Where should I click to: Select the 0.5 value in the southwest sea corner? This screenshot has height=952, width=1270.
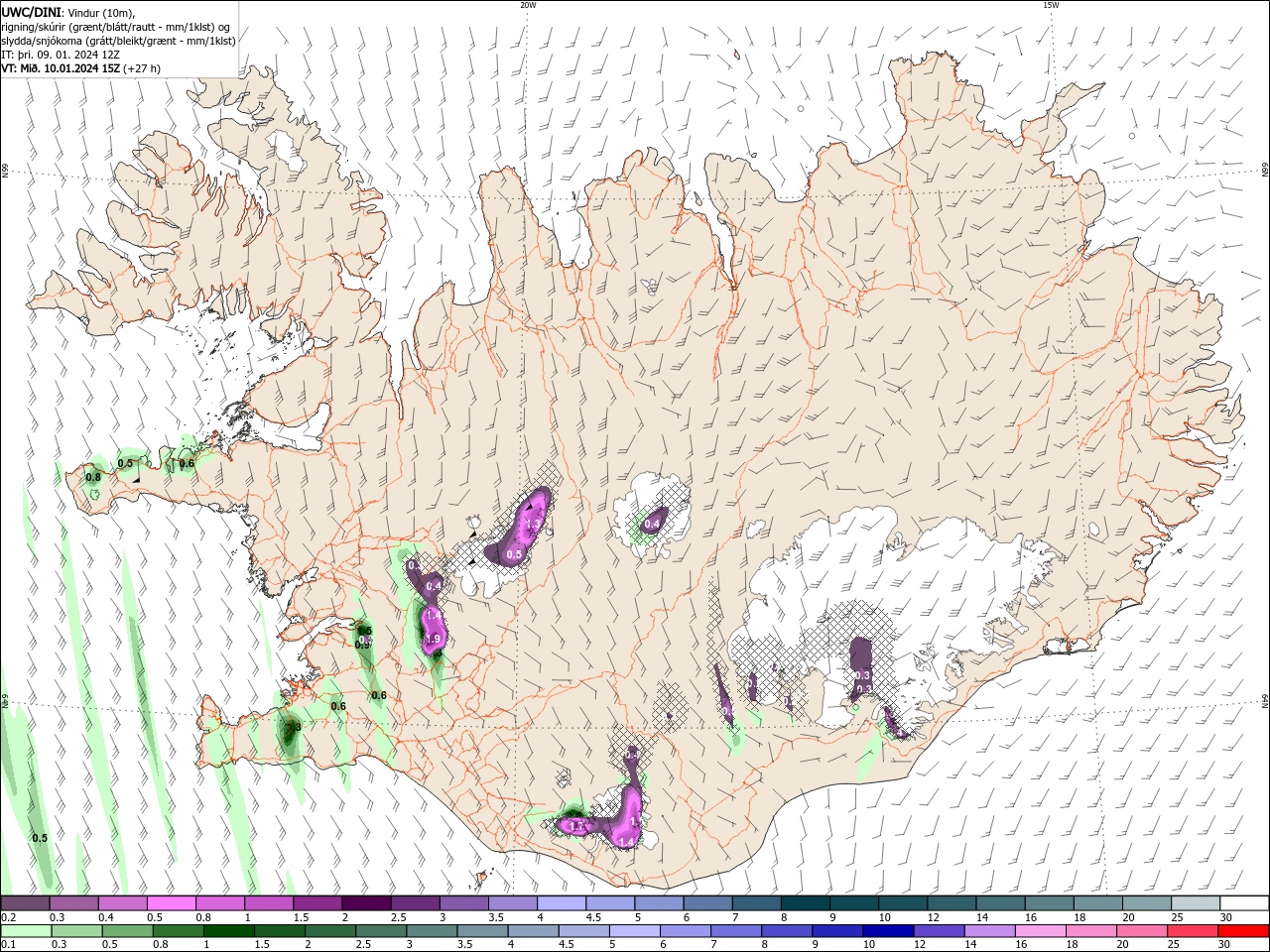point(40,838)
